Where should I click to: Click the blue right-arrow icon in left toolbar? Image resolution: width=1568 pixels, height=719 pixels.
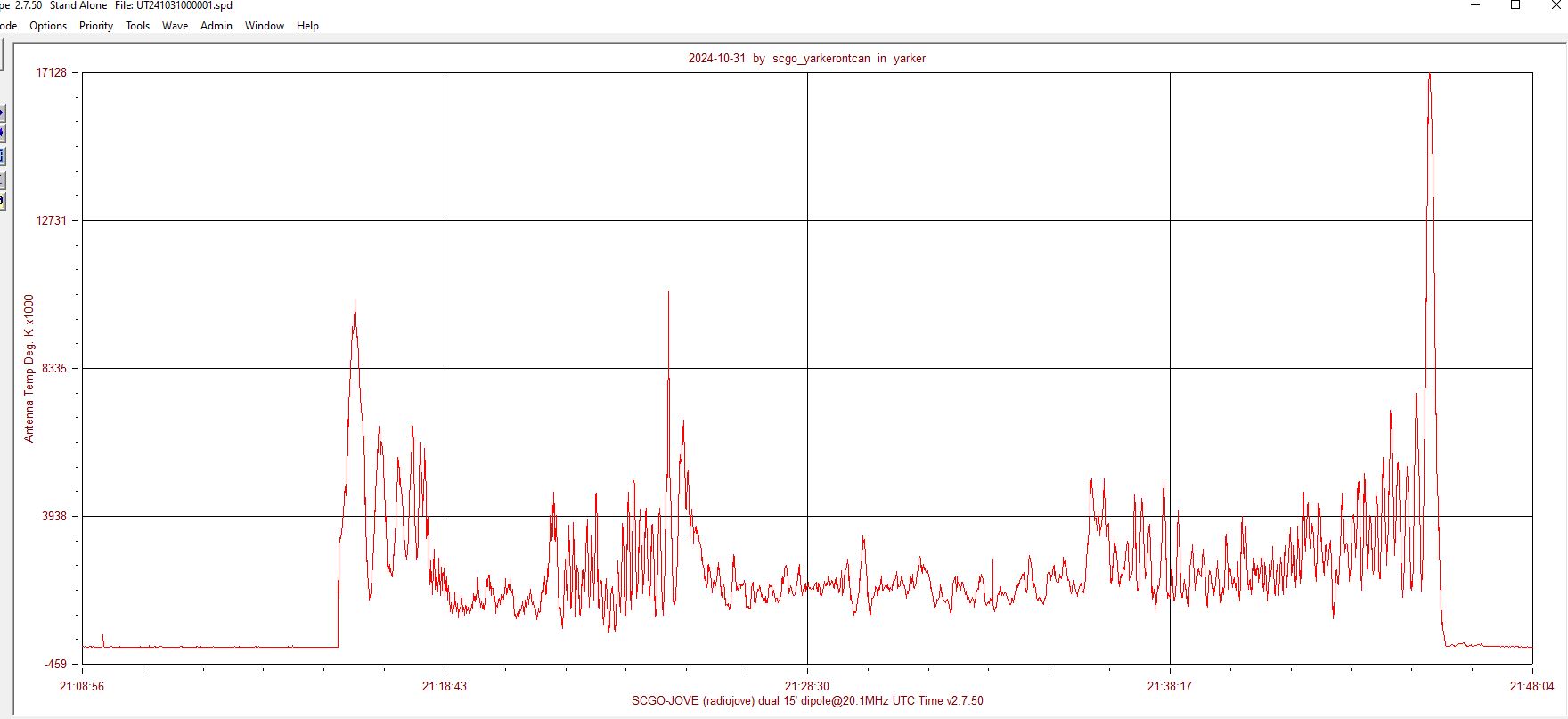2,113
